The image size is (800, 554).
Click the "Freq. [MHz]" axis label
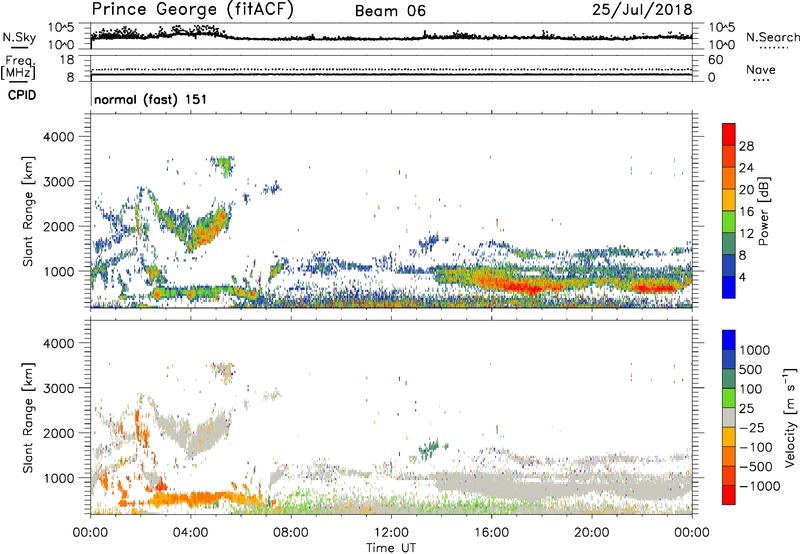point(19,67)
